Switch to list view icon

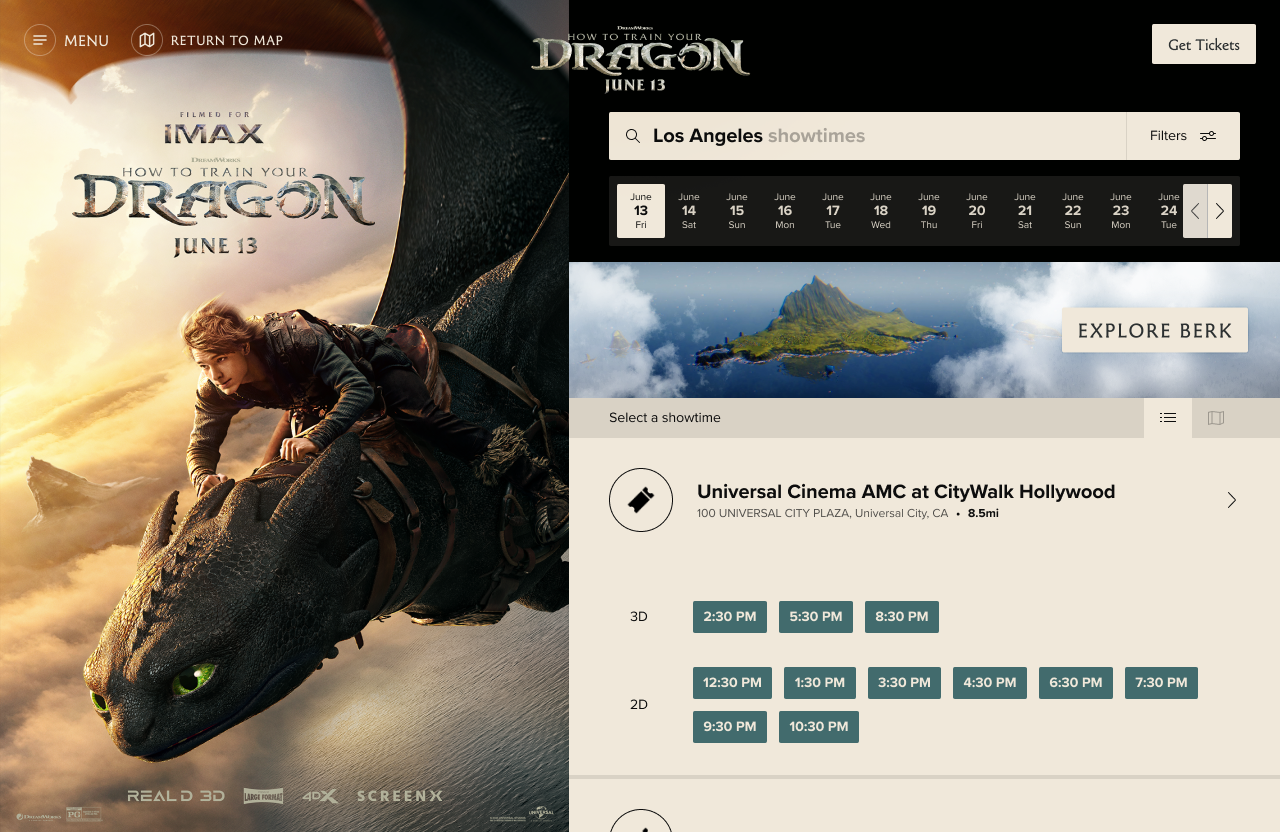coord(1168,418)
